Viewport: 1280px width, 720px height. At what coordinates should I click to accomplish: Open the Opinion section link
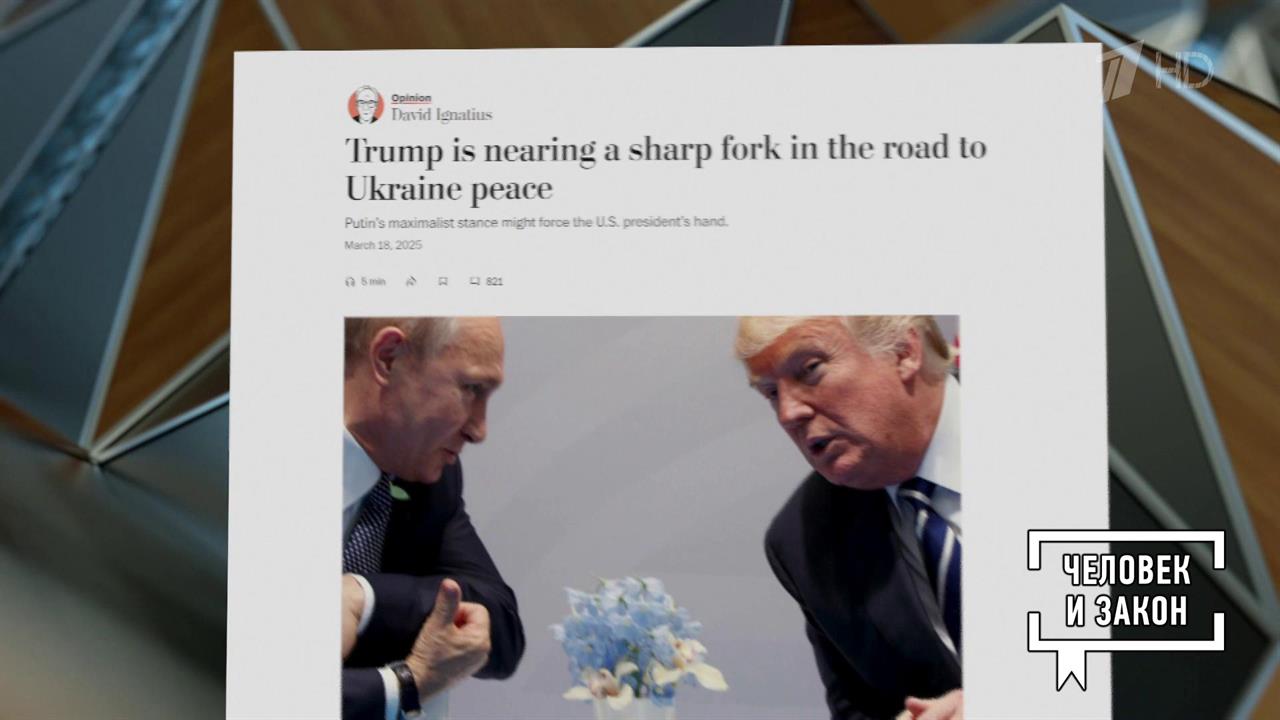click(411, 98)
